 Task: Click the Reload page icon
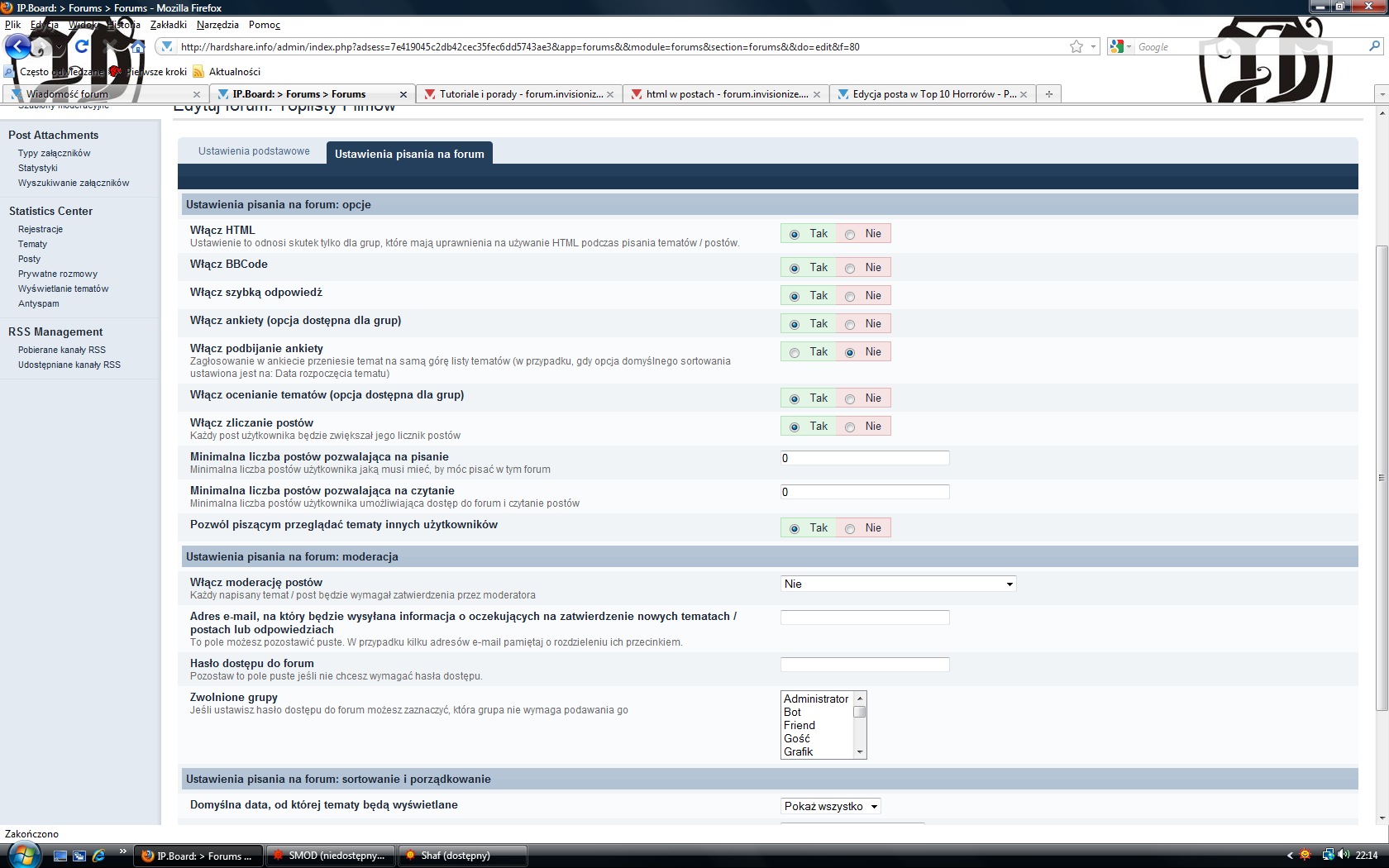[82, 46]
